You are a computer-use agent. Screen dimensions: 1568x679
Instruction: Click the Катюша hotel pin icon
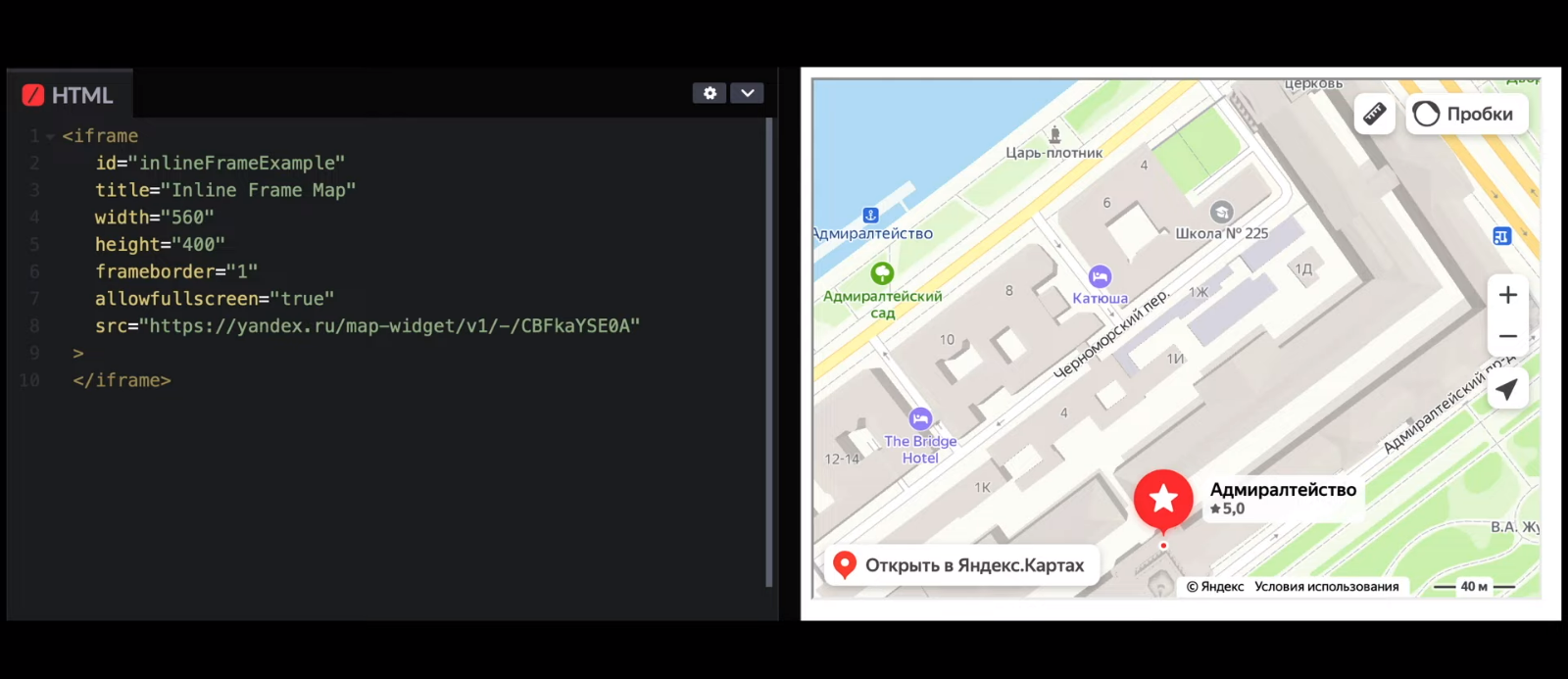tap(1100, 277)
